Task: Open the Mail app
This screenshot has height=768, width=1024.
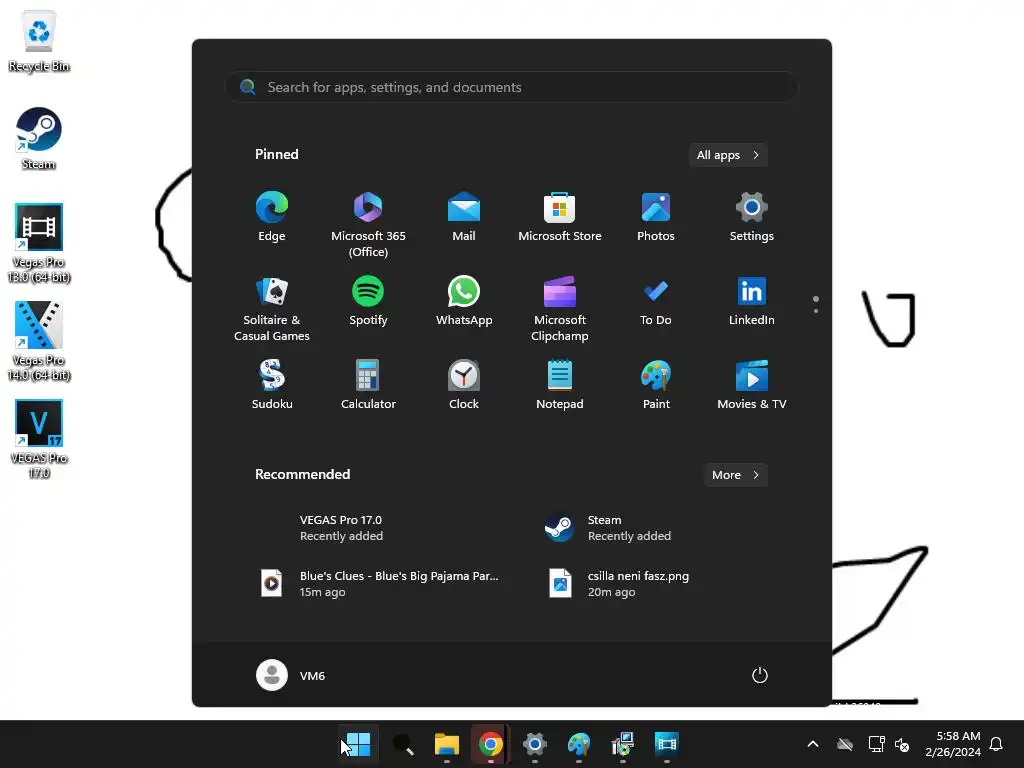Action: click(x=464, y=217)
